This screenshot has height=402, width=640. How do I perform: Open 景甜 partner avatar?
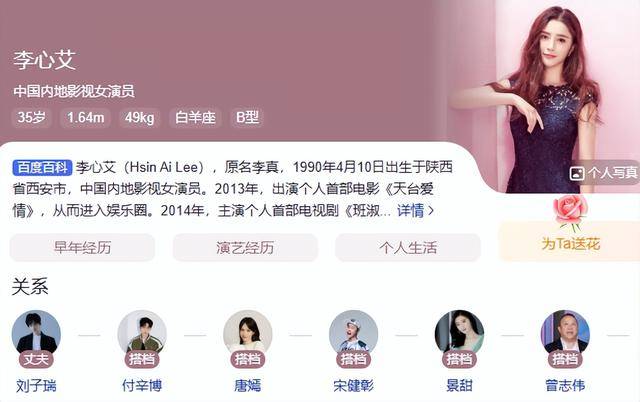pyautogui.click(x=459, y=335)
